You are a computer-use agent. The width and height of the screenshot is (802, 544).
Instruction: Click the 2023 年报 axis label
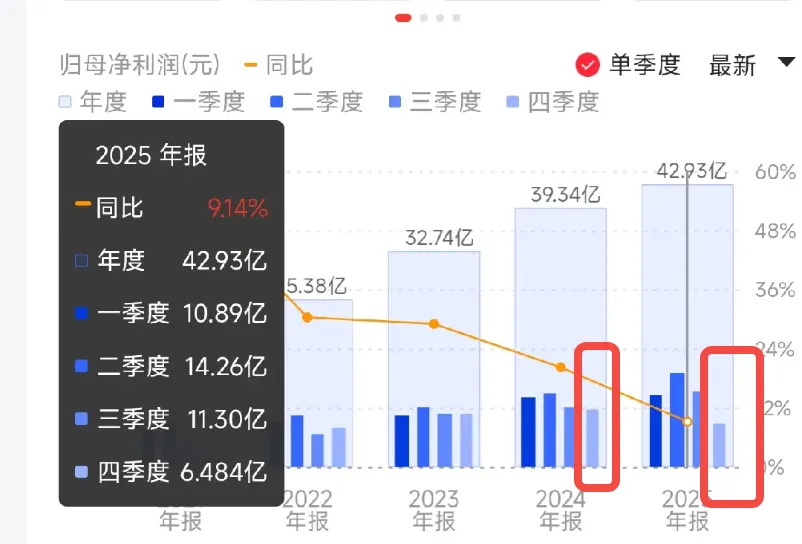point(434,510)
